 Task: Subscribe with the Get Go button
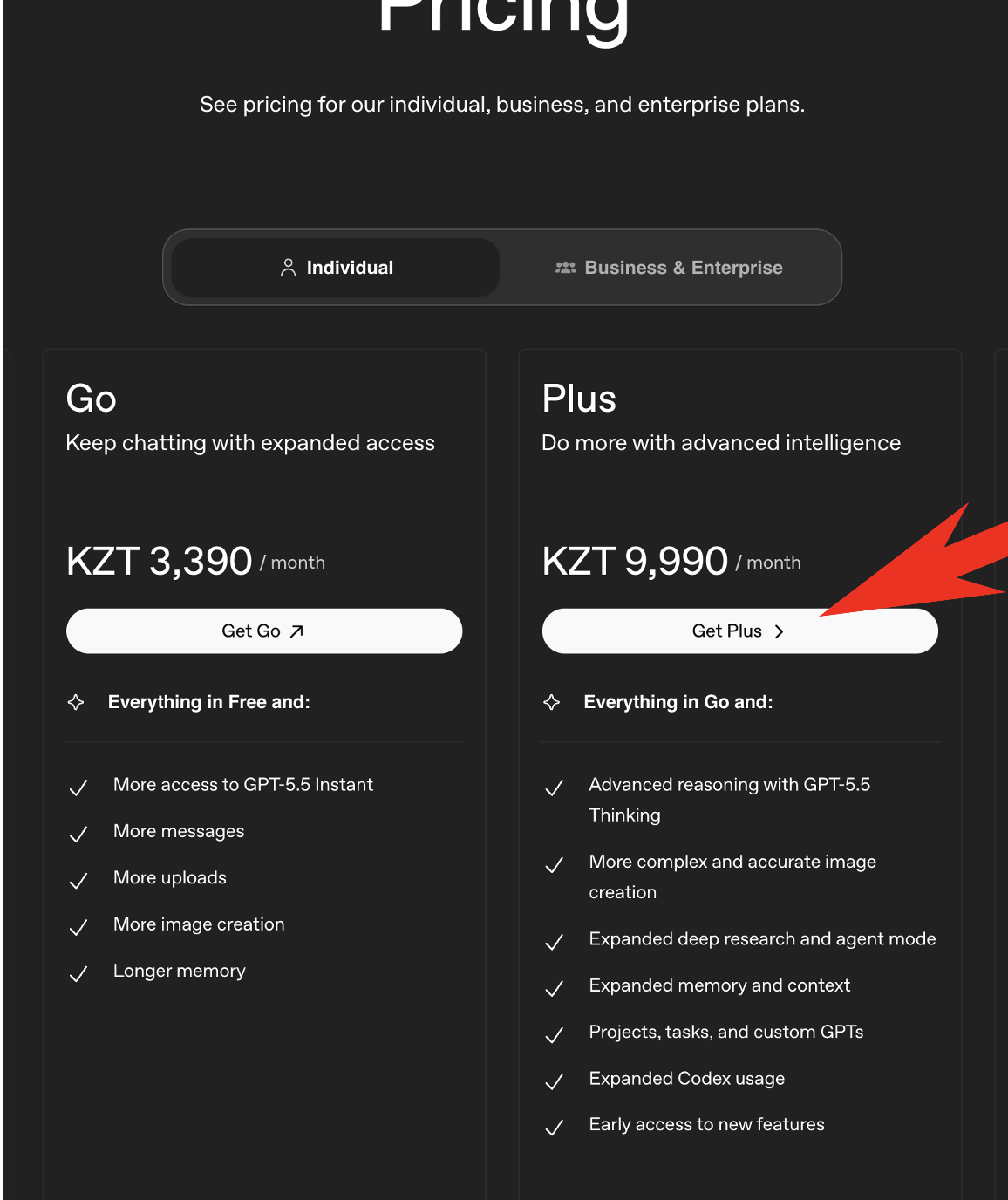264,631
